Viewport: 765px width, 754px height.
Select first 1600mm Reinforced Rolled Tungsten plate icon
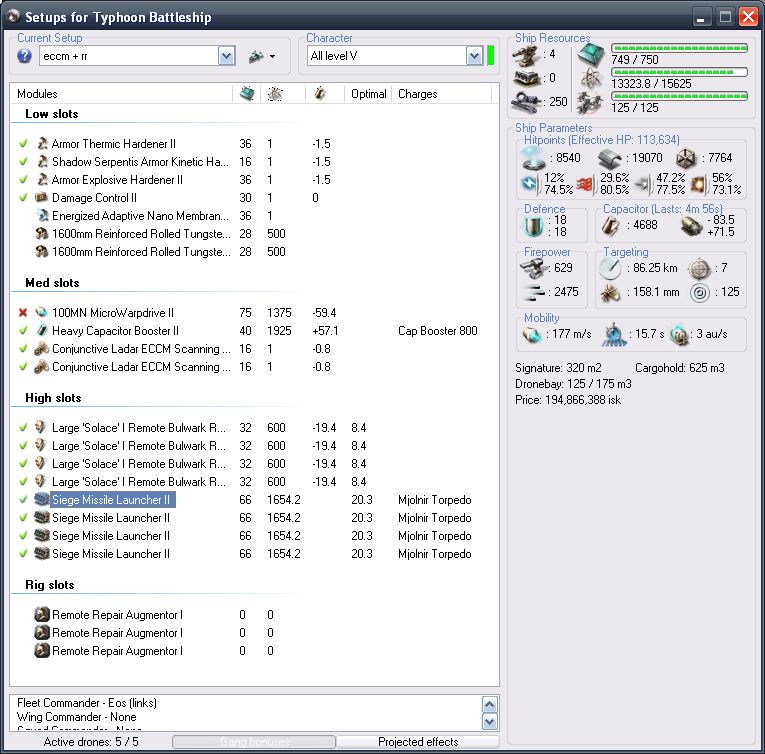pyautogui.click(x=42, y=234)
